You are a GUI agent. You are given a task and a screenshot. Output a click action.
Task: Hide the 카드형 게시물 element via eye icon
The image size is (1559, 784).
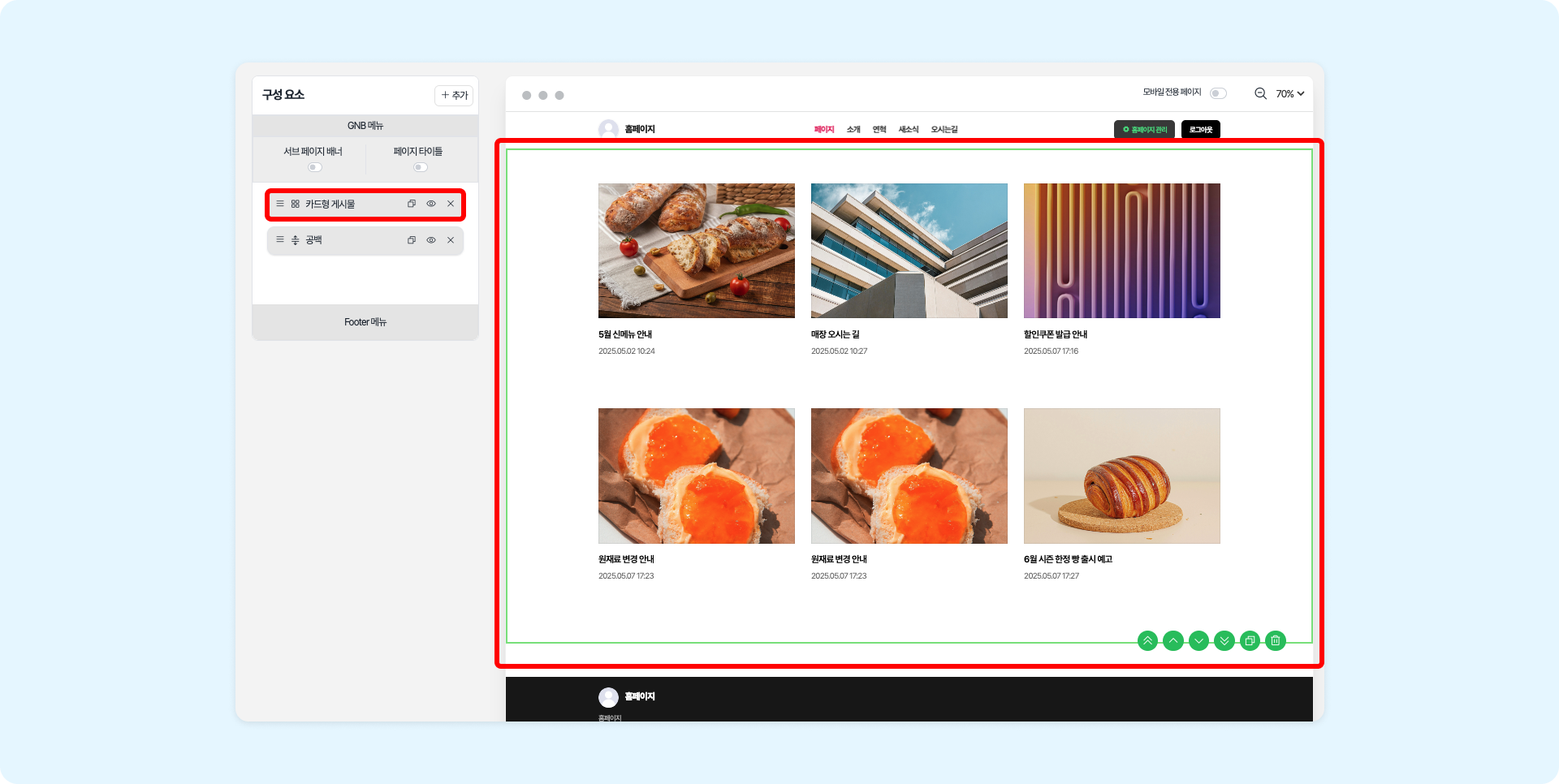click(x=431, y=204)
